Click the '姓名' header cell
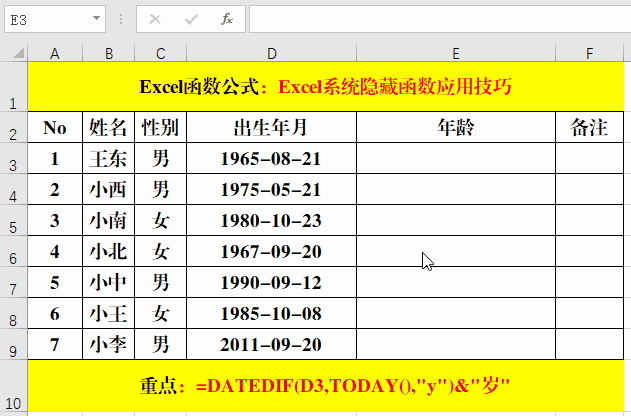 109,127
